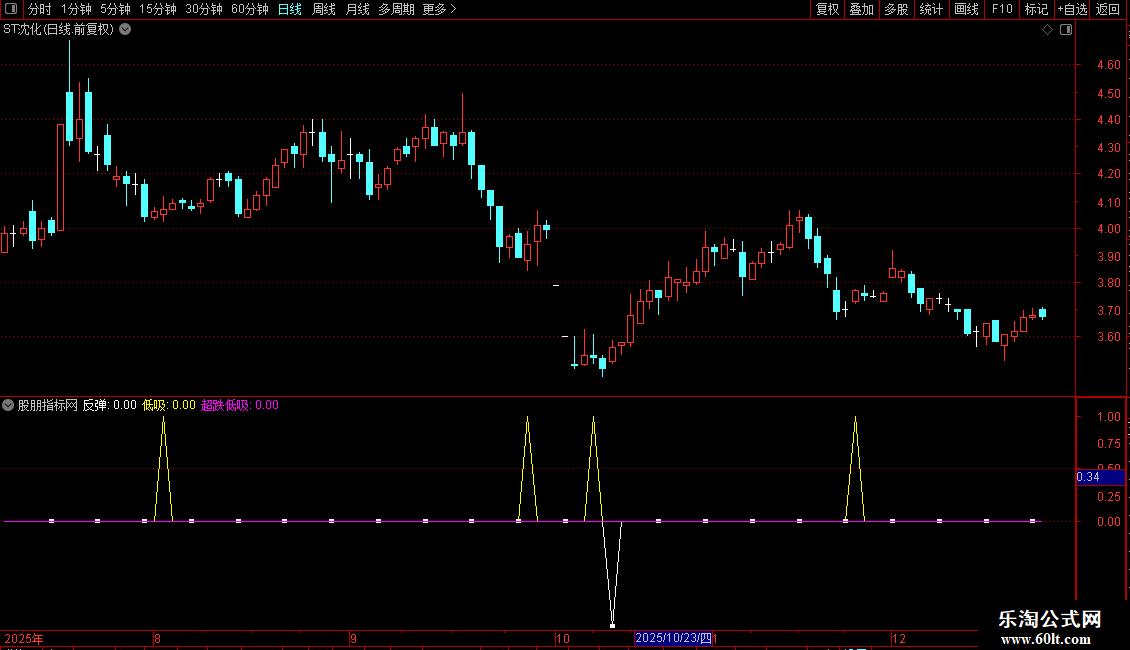Click the 0.00 indicator axis label
Screen dimensions: 1130x650
(x=1108, y=522)
